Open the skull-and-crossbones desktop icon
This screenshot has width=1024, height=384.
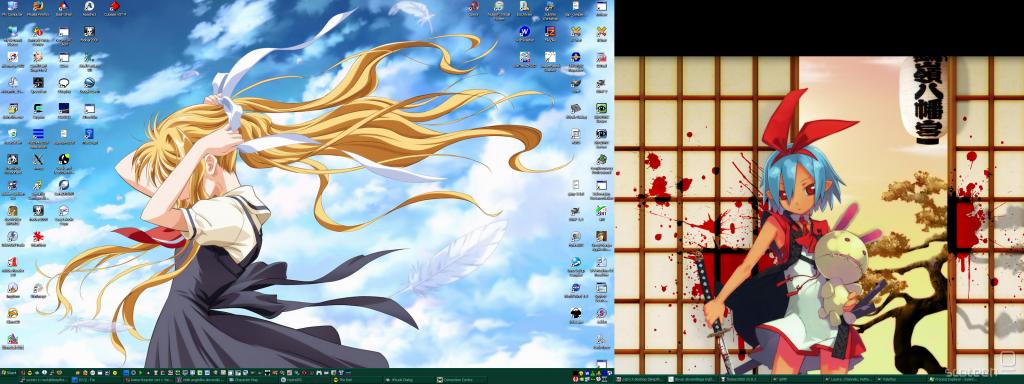[x=89, y=31]
